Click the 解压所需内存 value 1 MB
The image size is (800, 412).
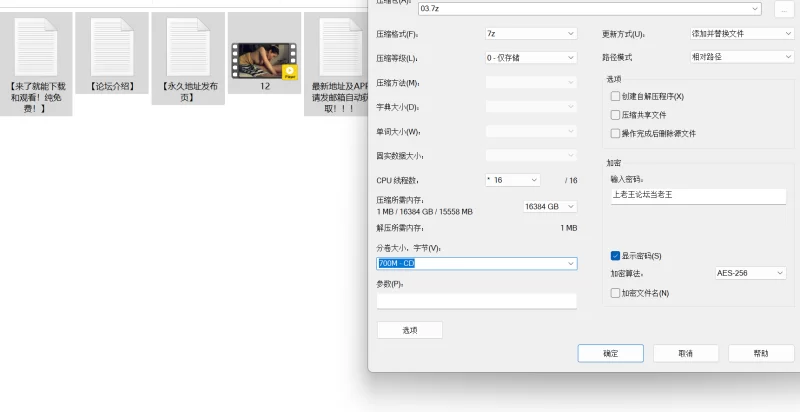[x=568, y=228]
